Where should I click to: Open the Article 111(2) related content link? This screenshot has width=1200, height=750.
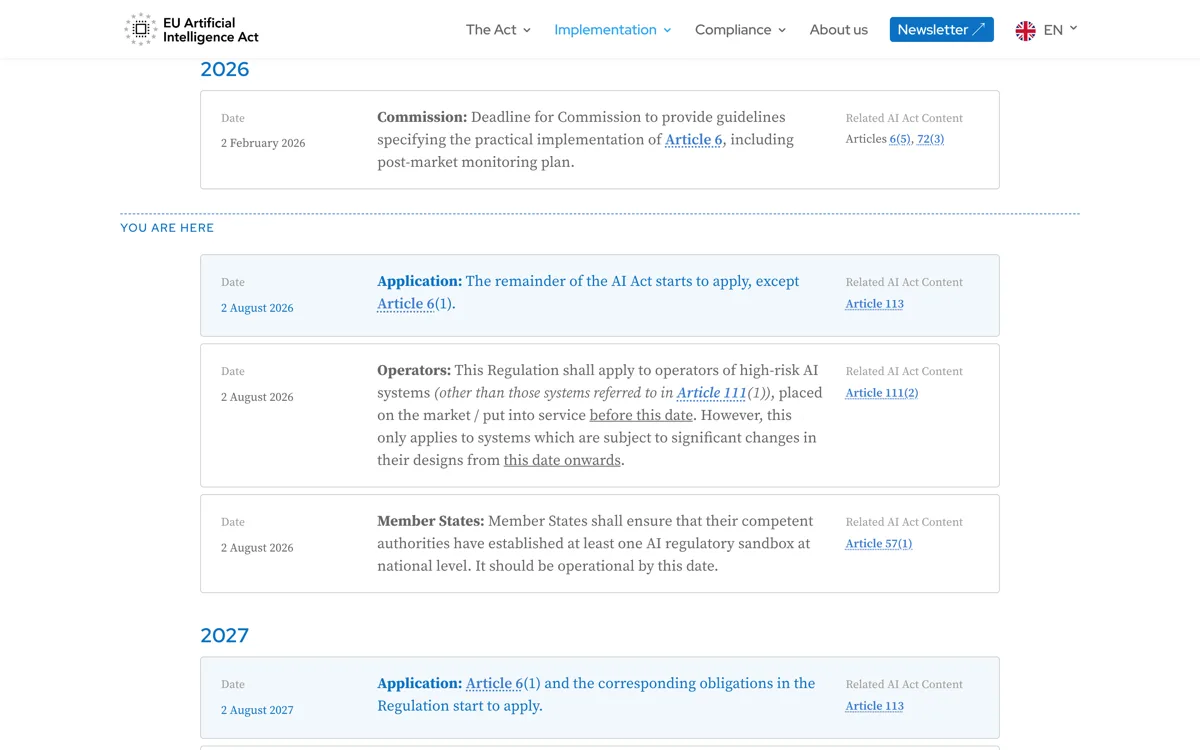tap(881, 393)
